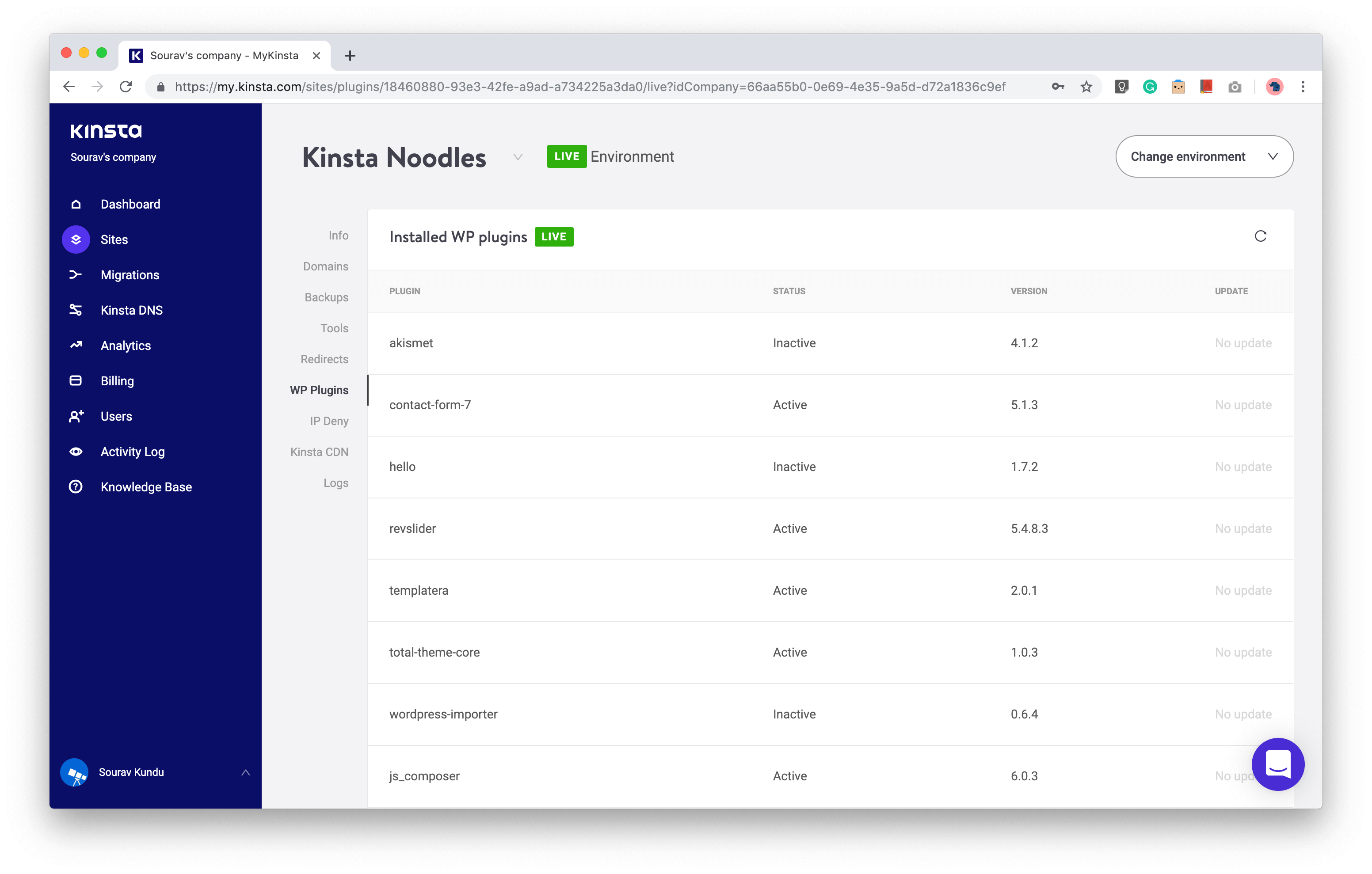1372x874 pixels.
Task: Toggle status of wordpress-importer plugin
Action: 793,714
